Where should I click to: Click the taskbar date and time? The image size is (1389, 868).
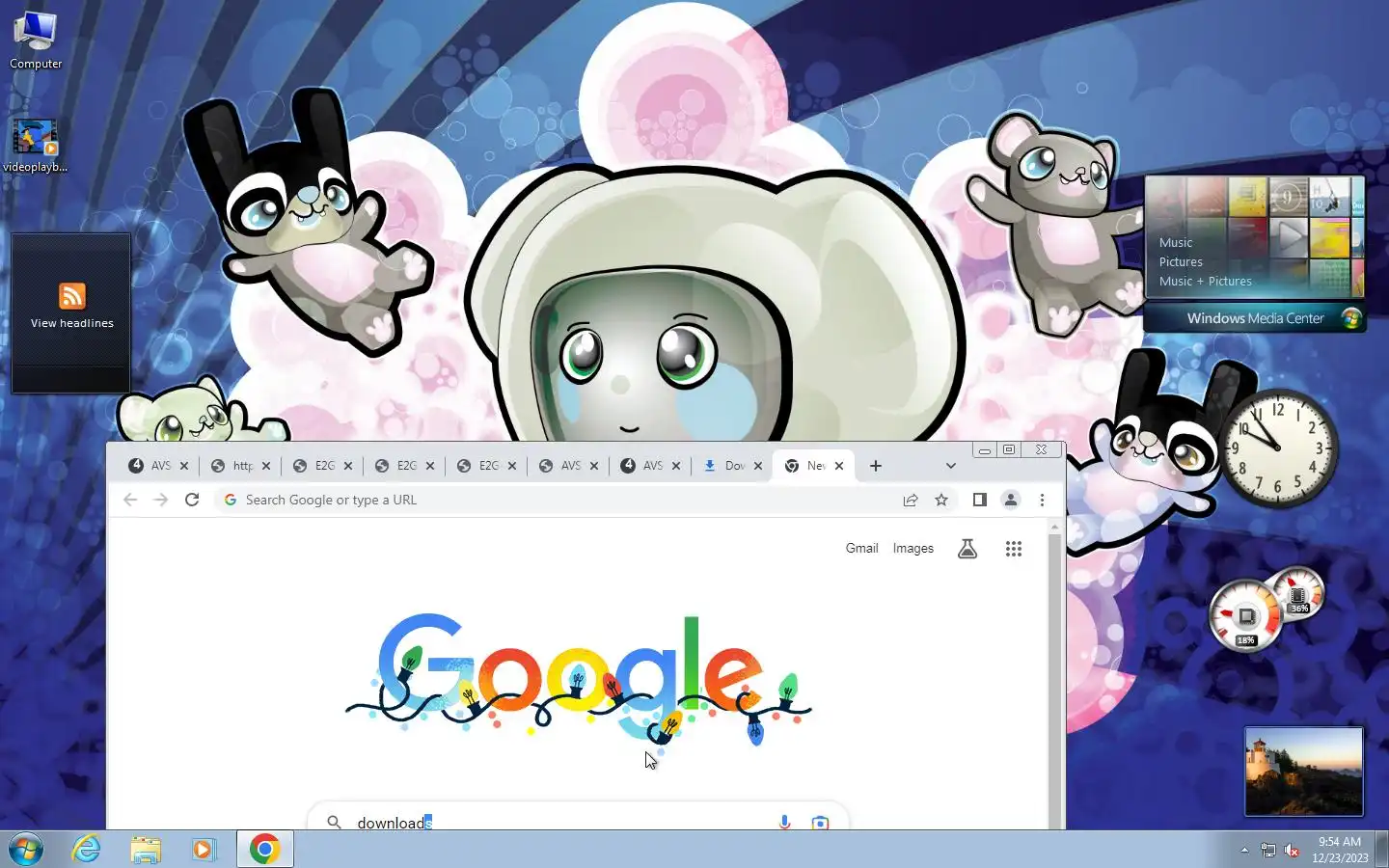[x=1340, y=850]
